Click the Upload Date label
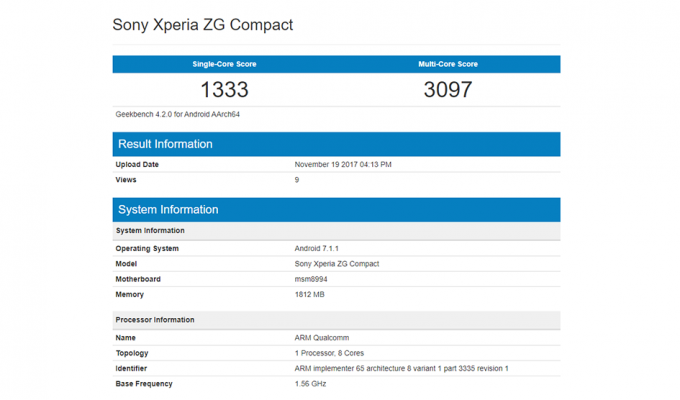680x400 pixels. [137, 164]
